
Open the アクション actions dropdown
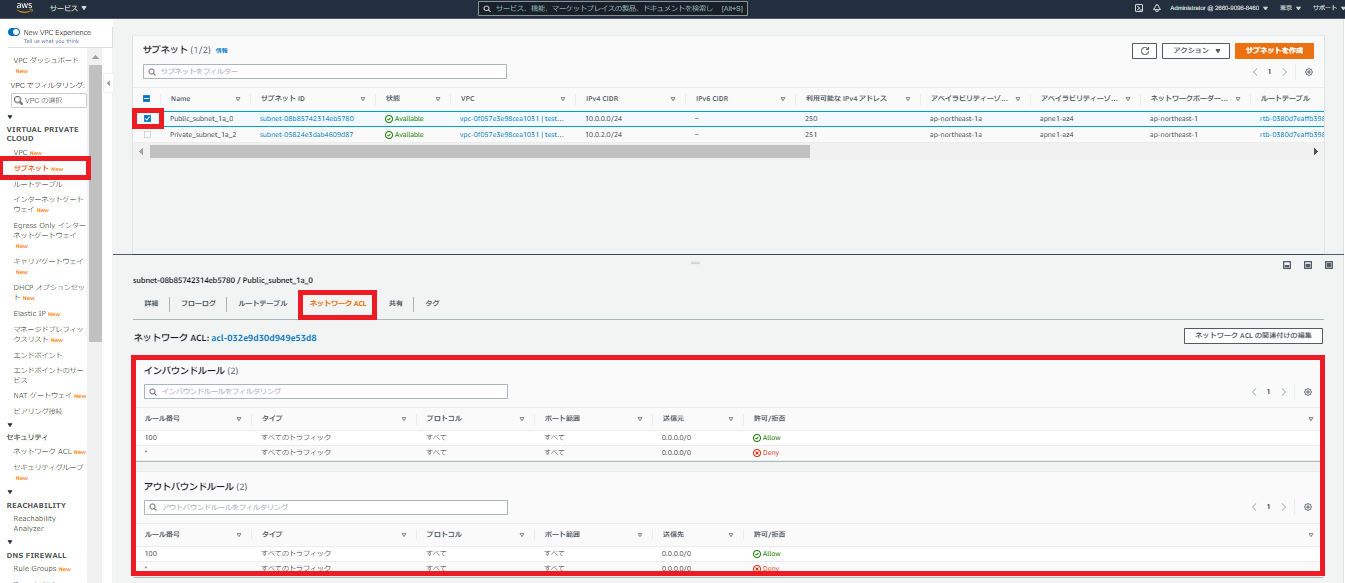tap(1196, 50)
